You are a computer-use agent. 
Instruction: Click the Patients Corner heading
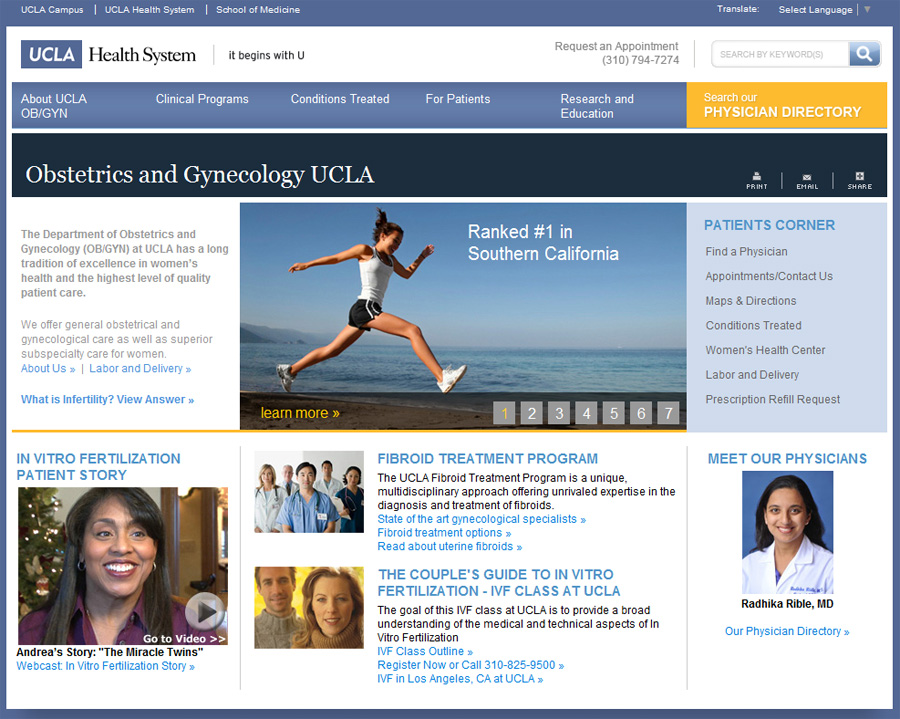point(769,225)
